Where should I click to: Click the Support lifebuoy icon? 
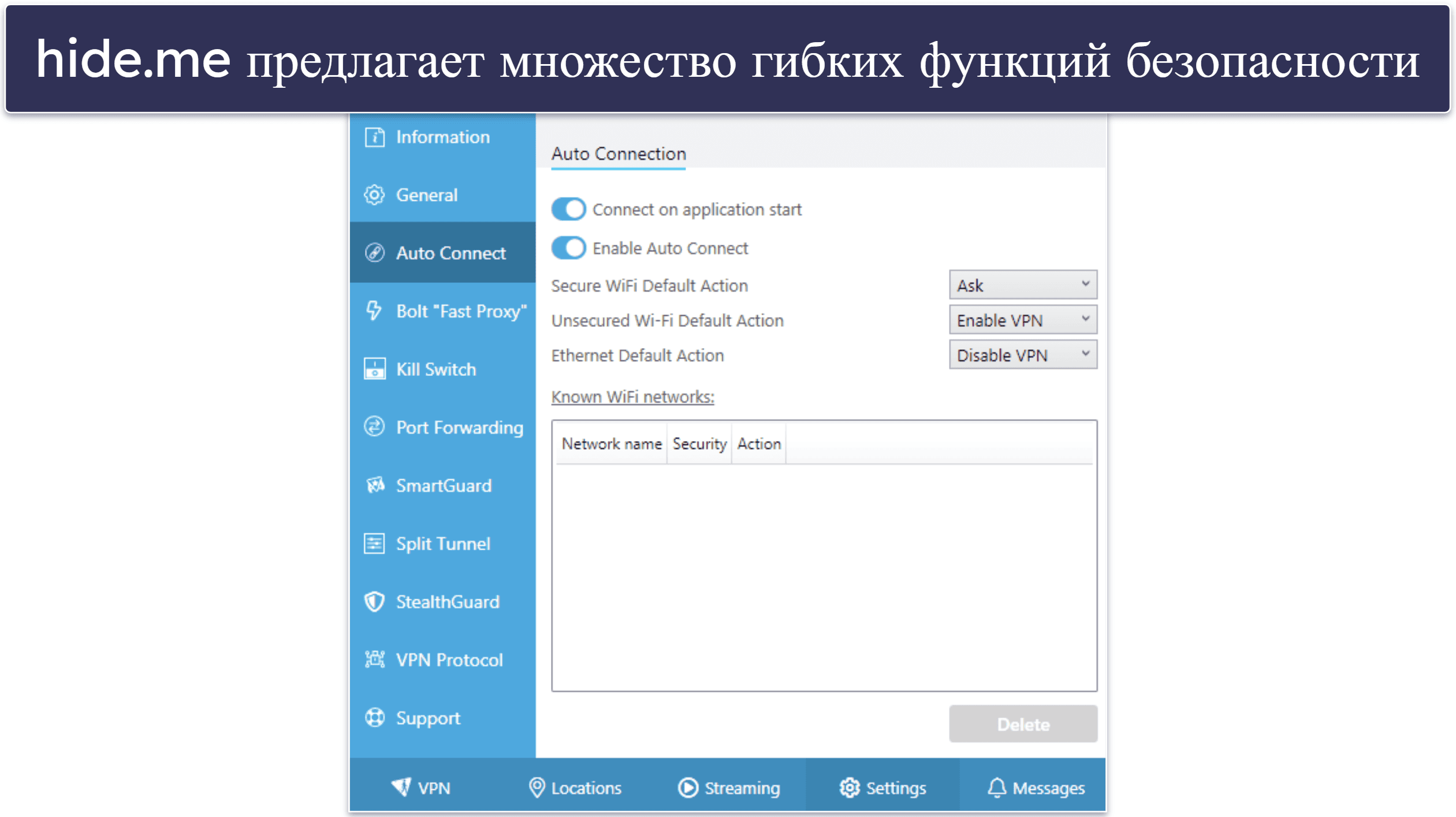(374, 718)
